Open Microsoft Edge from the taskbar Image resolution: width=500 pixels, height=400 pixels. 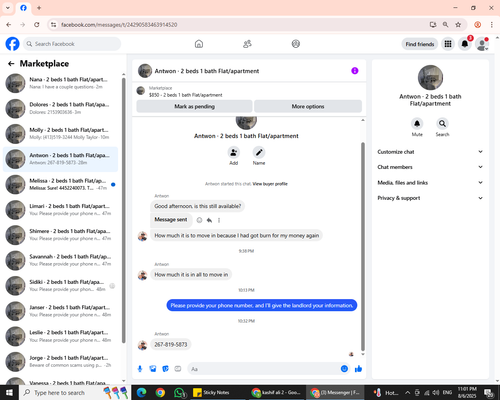click(x=141, y=393)
